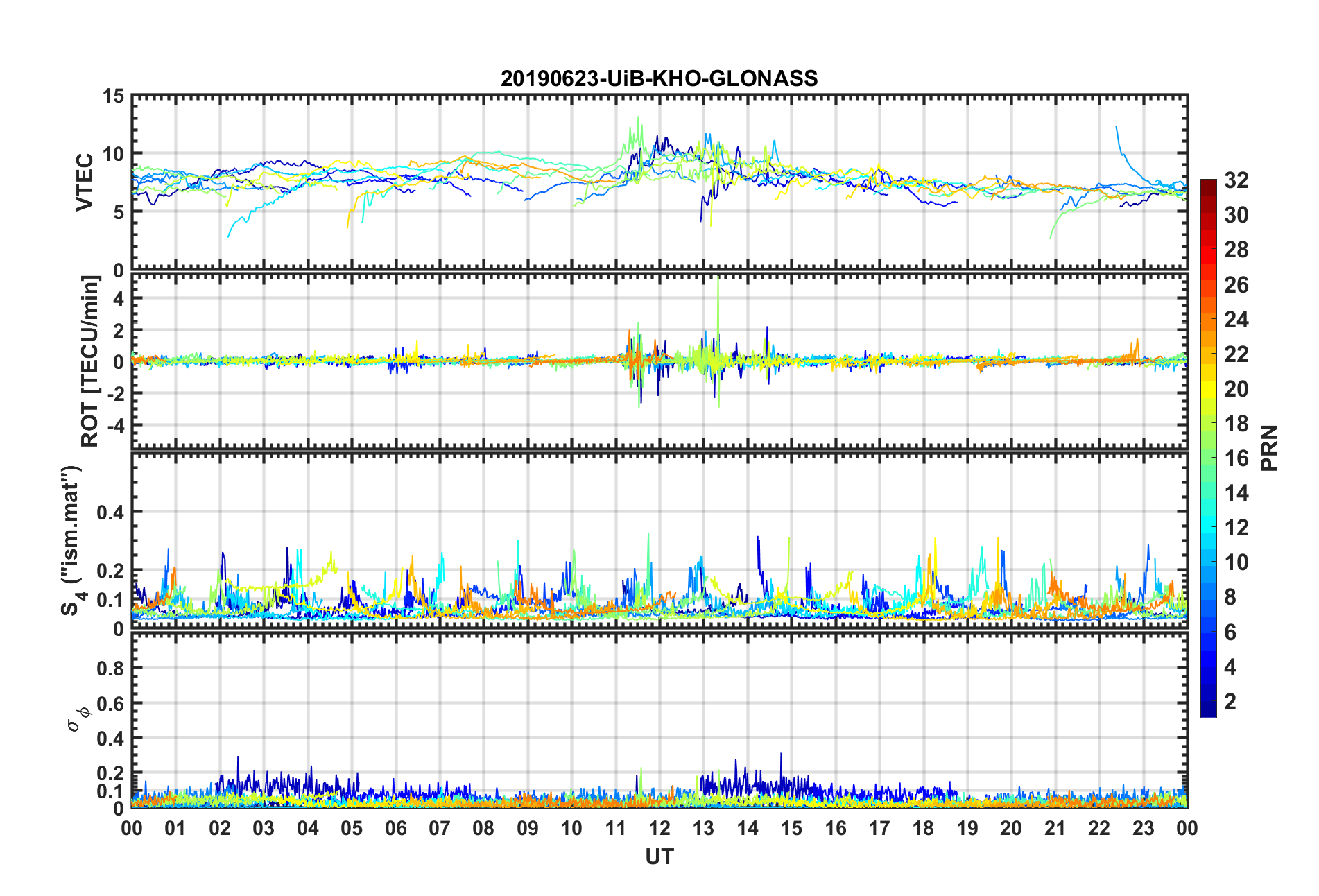Click x-axis tick label 06

tap(395, 828)
